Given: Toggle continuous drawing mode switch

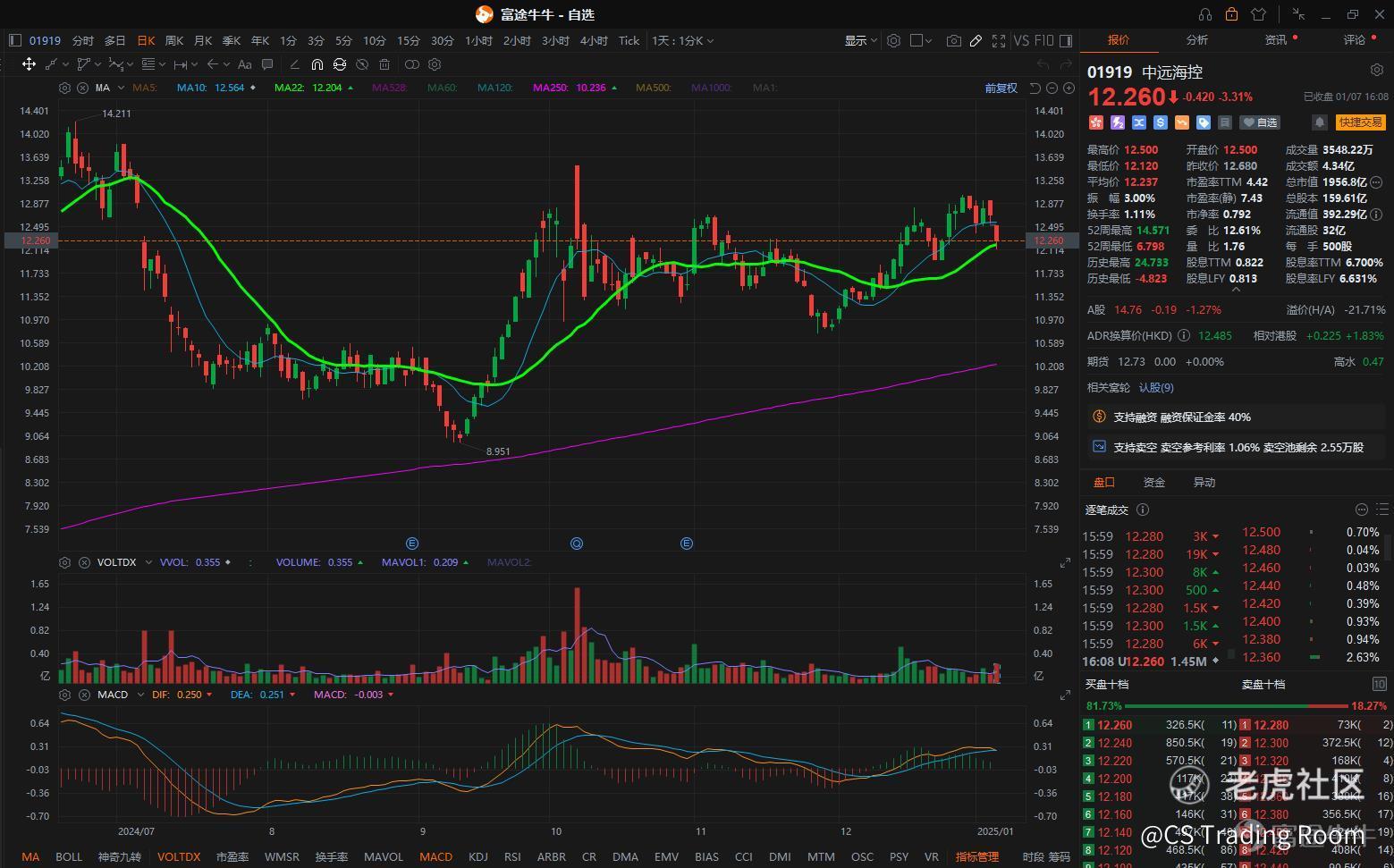Looking at the screenshot, I should 411,64.
